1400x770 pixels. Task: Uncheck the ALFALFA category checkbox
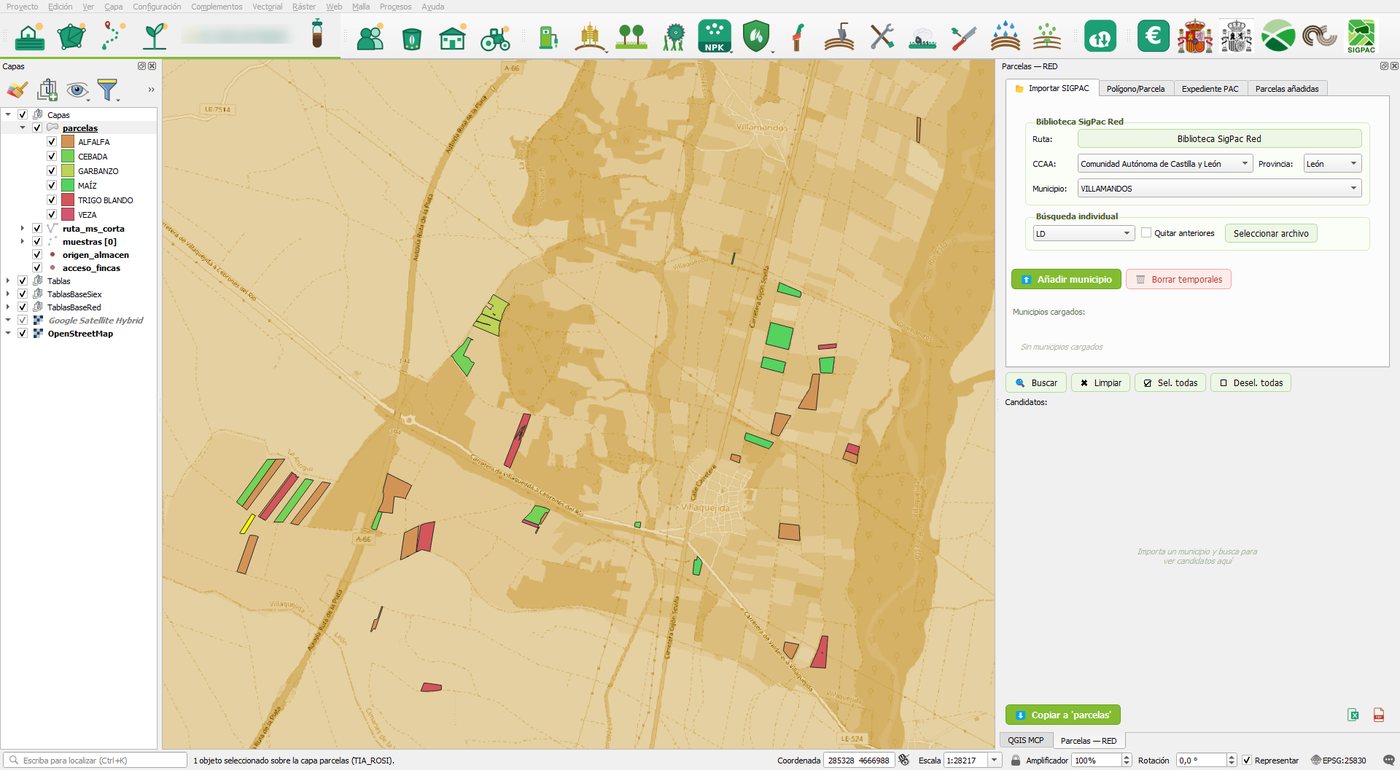pos(51,142)
